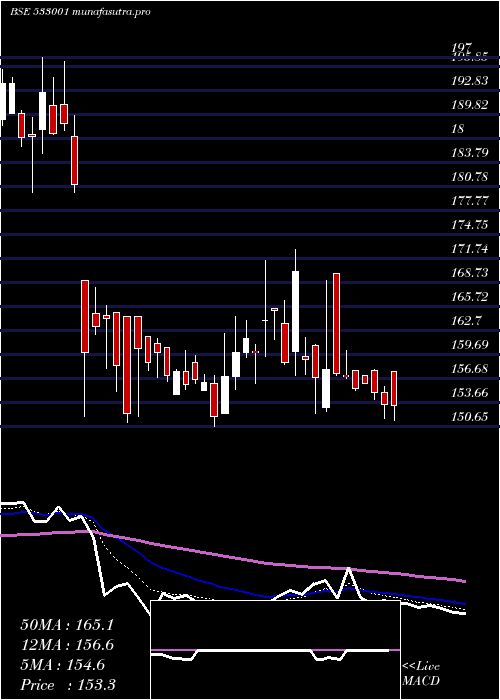Click the tall white candle peaking near 171.74
This screenshot has width=500, height=700.
click(295, 311)
